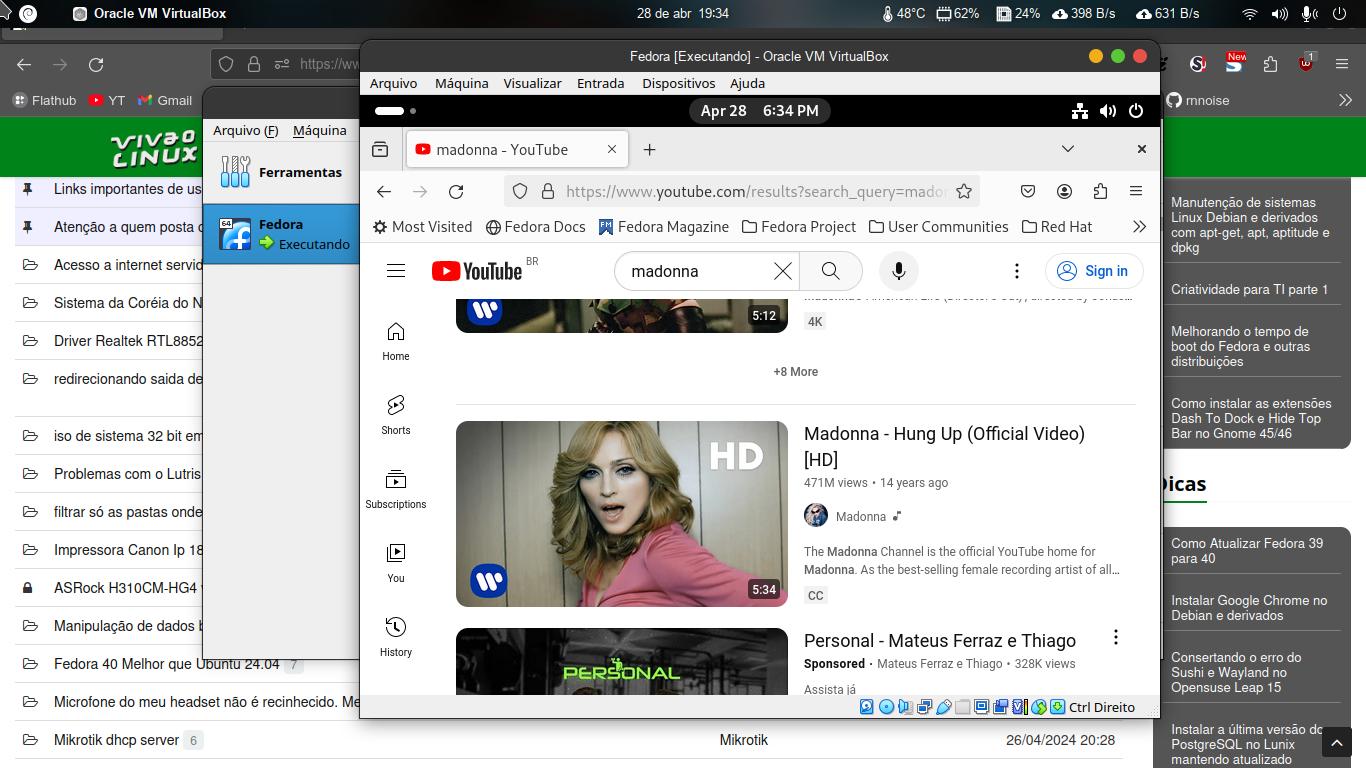Viewport: 1366px width, 768px height.
Task: Click the YouTube logo
Action: (x=477, y=271)
